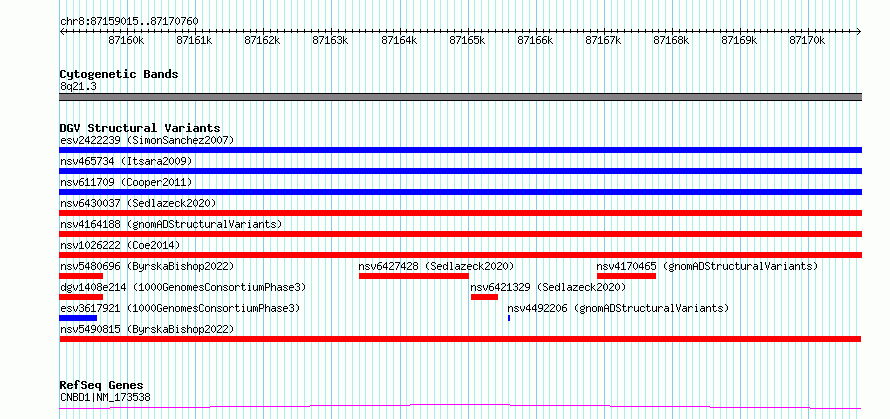Click the 87164k ruler tick label
This screenshot has height=419, width=890.
click(x=399, y=41)
